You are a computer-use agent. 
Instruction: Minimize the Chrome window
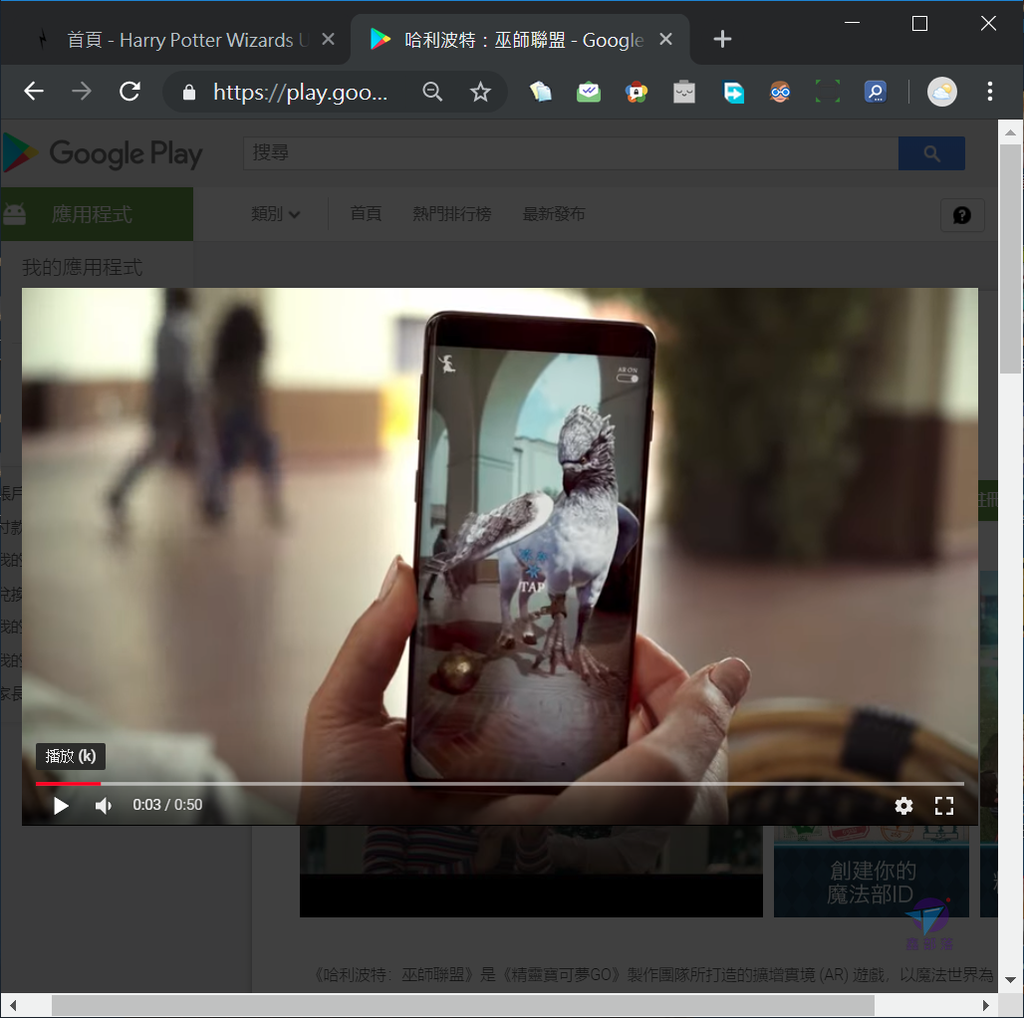(852, 23)
